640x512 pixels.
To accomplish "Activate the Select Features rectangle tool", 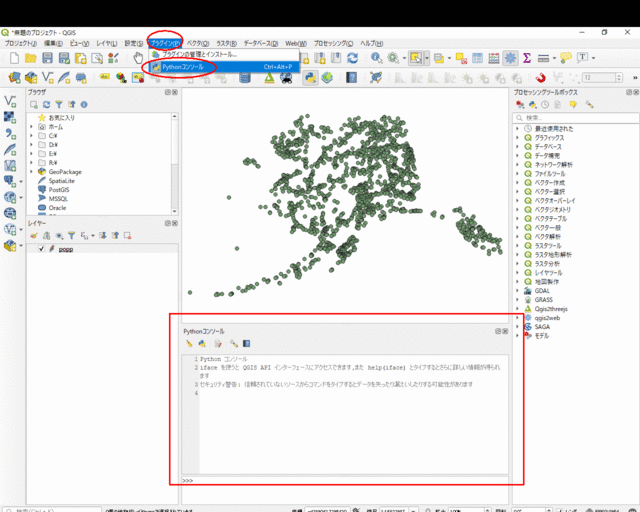I will (416, 58).
